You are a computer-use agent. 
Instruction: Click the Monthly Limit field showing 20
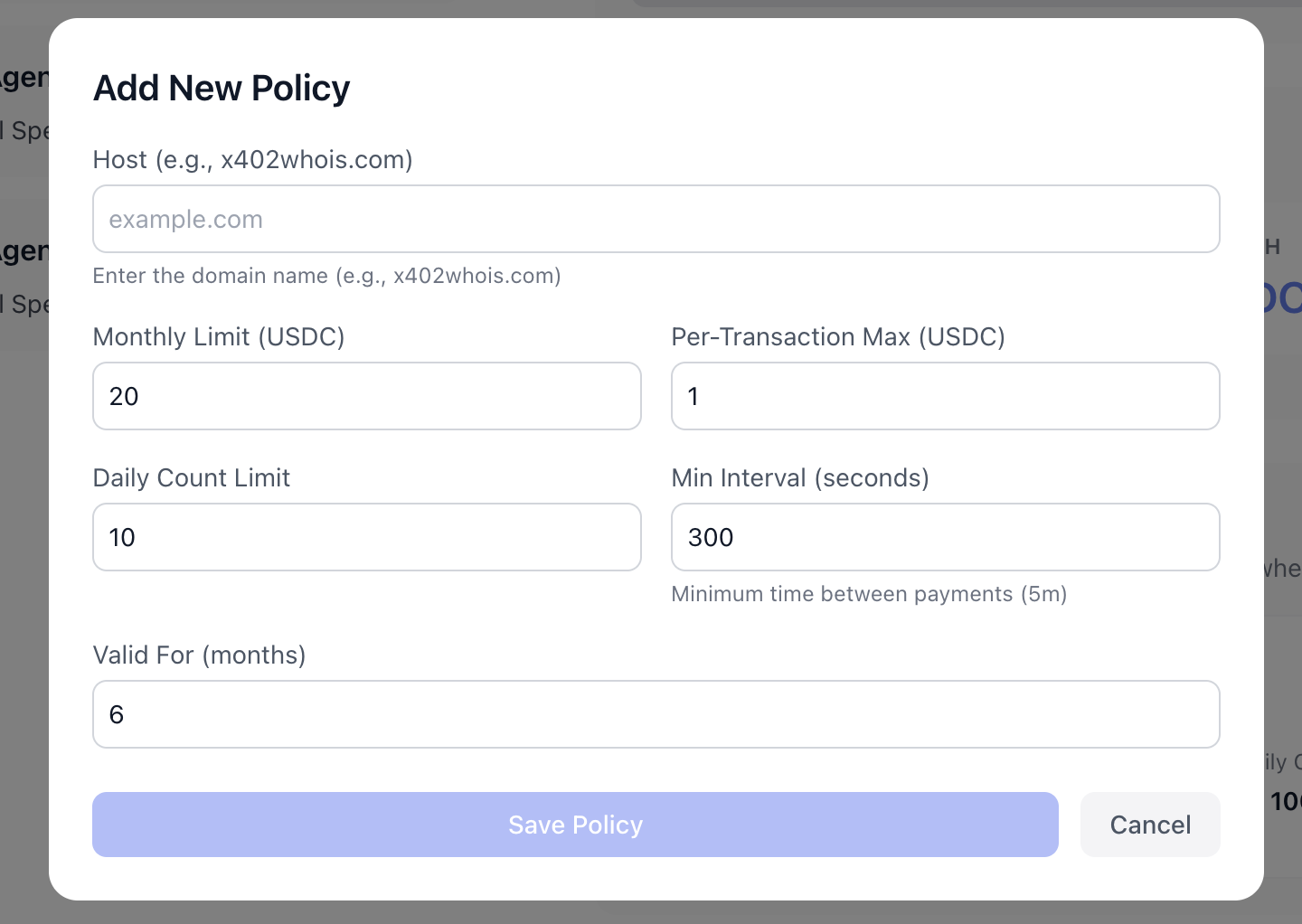366,396
